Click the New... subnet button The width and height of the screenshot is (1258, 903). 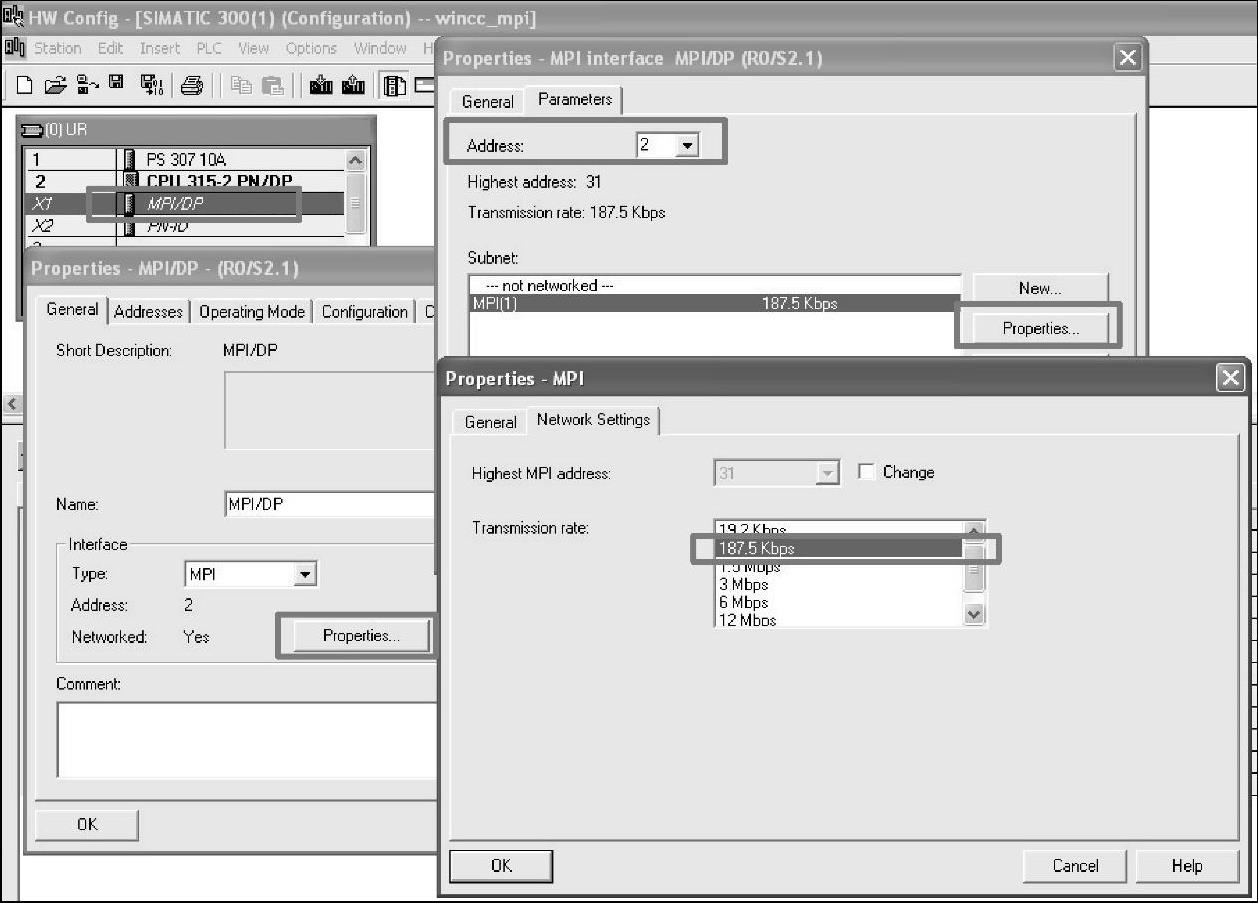coord(1039,288)
